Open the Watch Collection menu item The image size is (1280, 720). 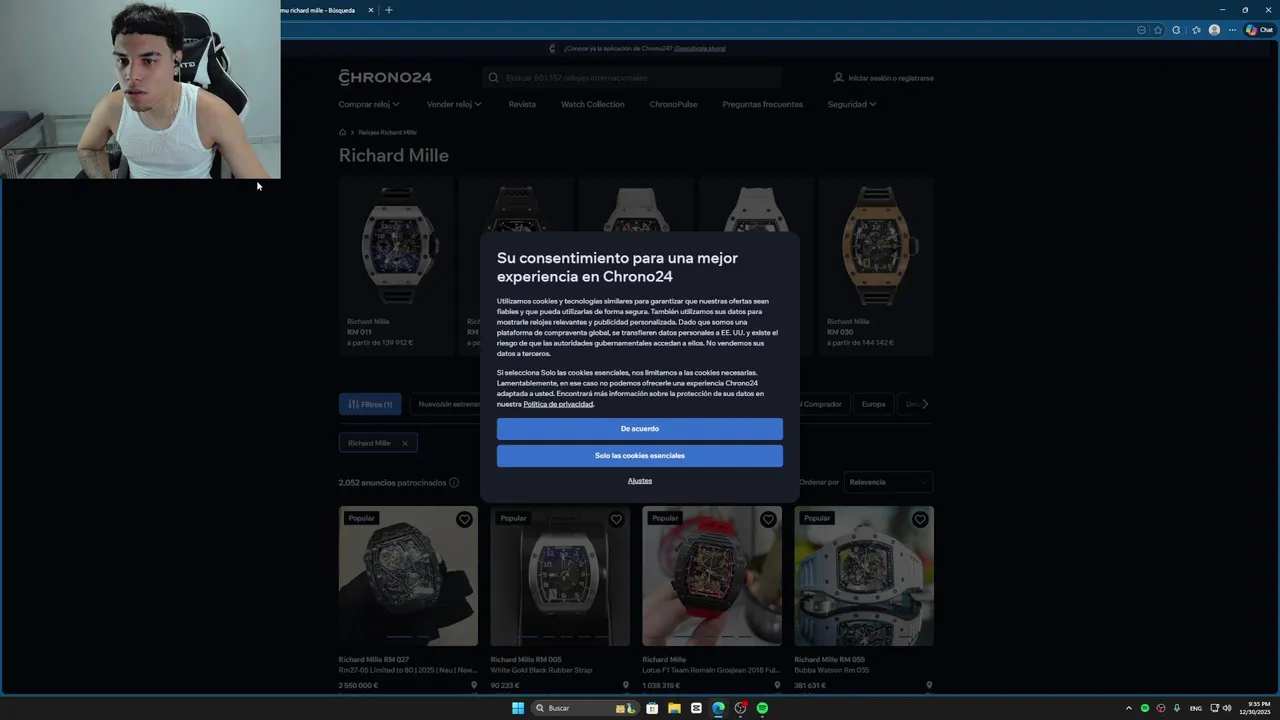point(592,104)
